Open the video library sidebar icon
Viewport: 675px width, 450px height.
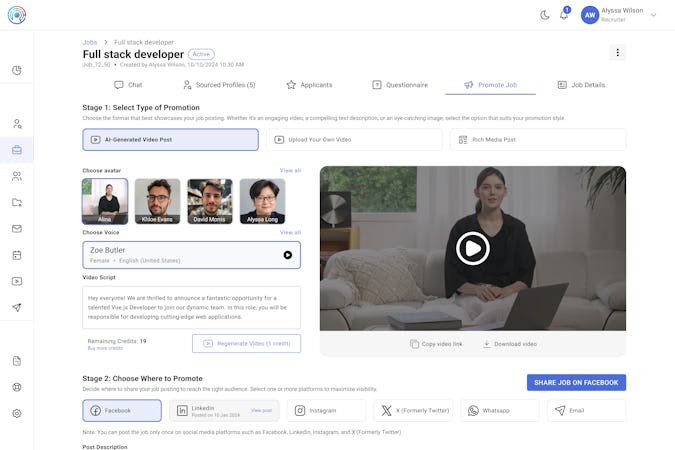point(17,281)
